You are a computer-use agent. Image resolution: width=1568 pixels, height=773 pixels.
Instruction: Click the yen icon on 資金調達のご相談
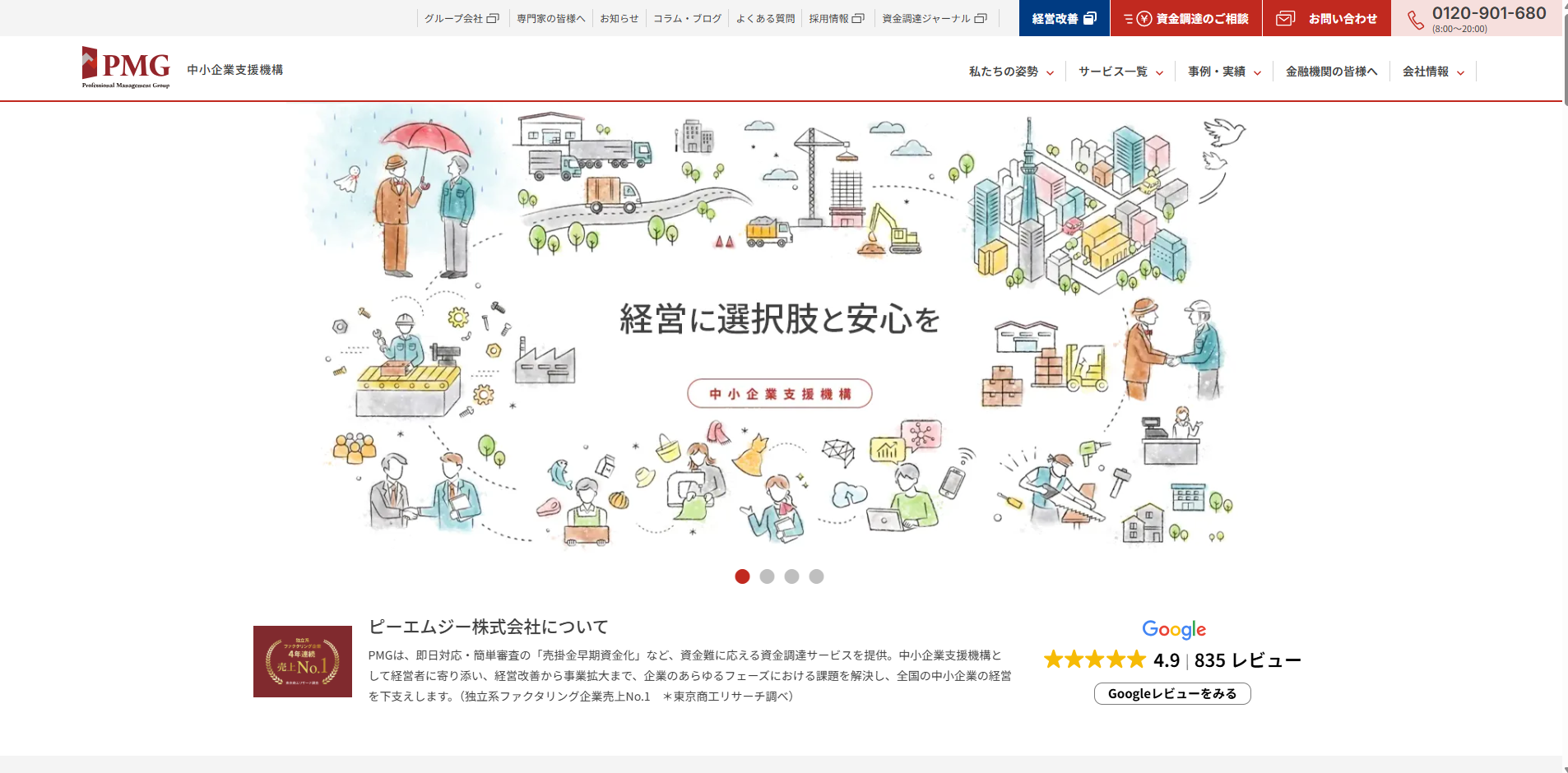(1144, 18)
